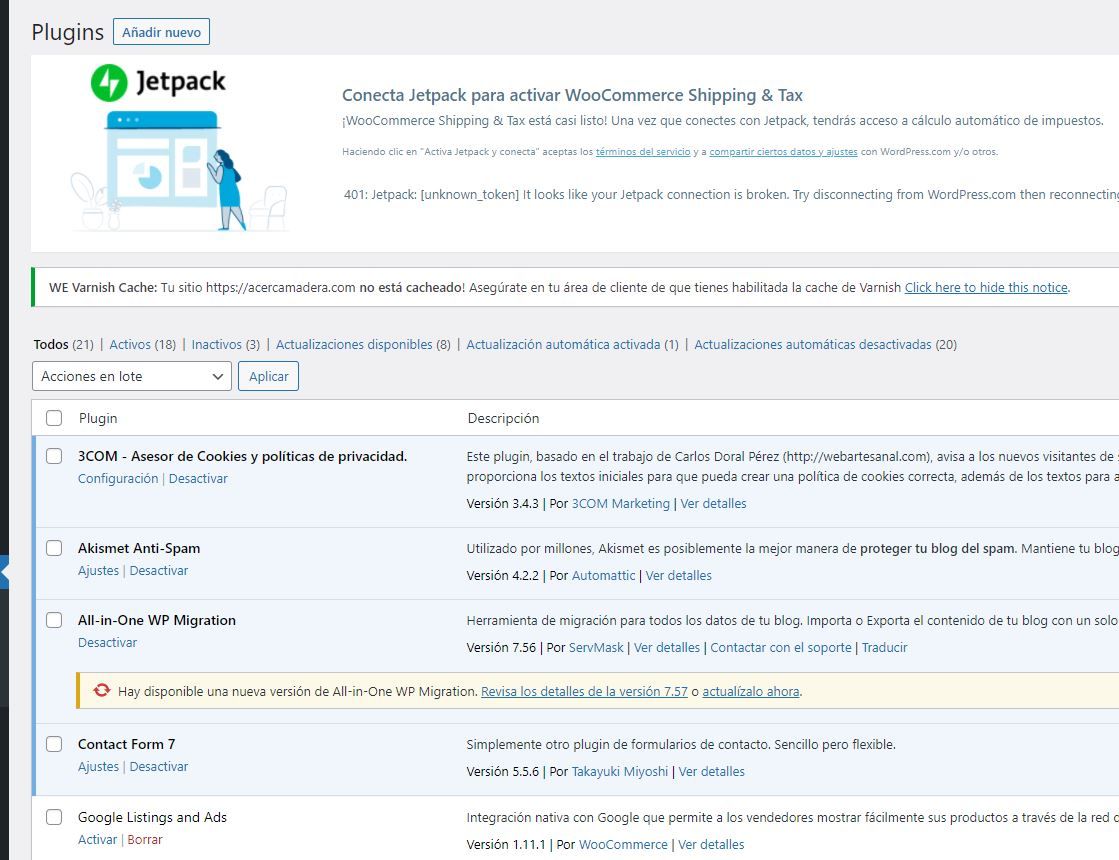The height and width of the screenshot is (860, 1119).
Task: Tick the Contact Form 7 checkbox
Action: pos(54,744)
